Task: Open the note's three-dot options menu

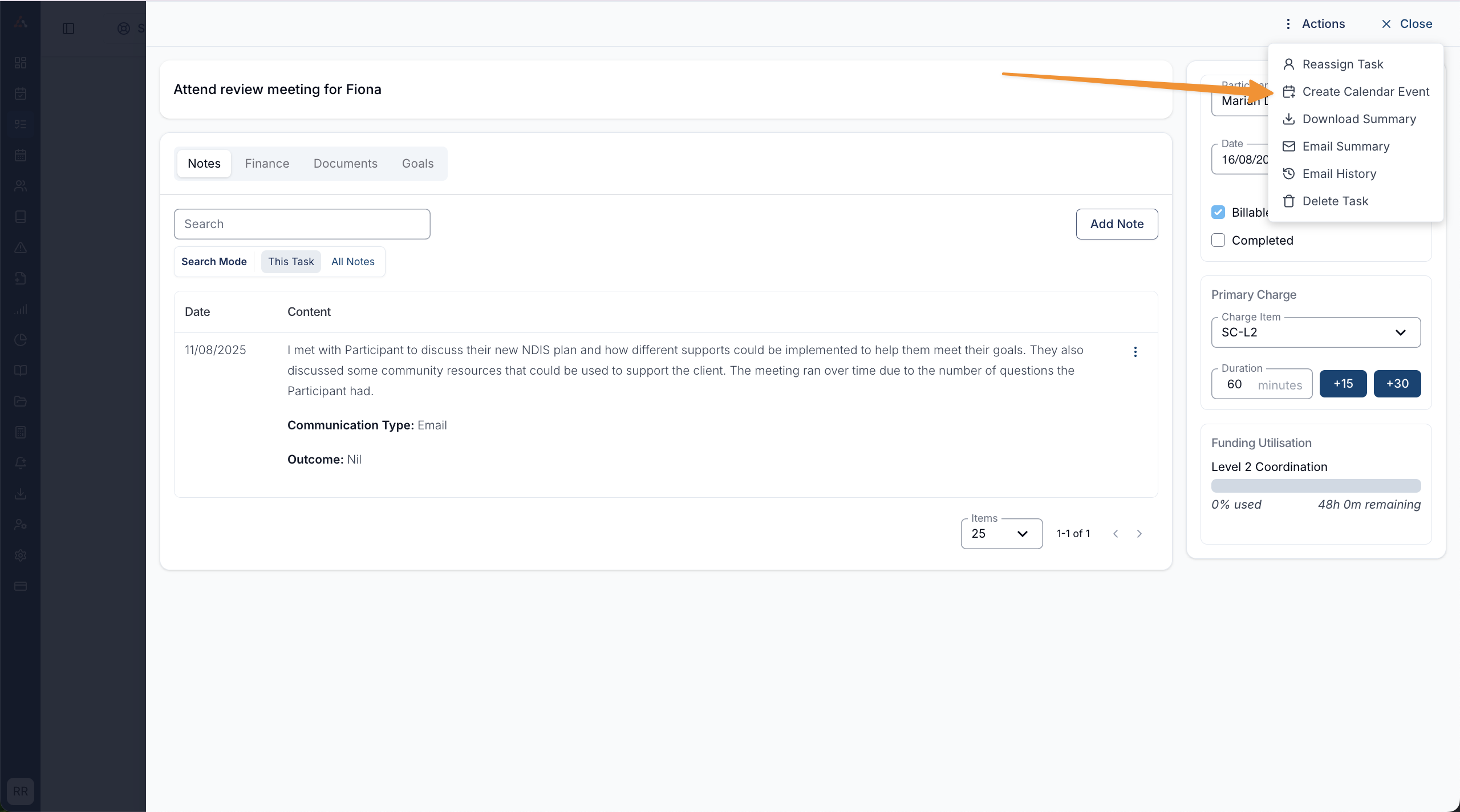Action: pyautogui.click(x=1135, y=352)
